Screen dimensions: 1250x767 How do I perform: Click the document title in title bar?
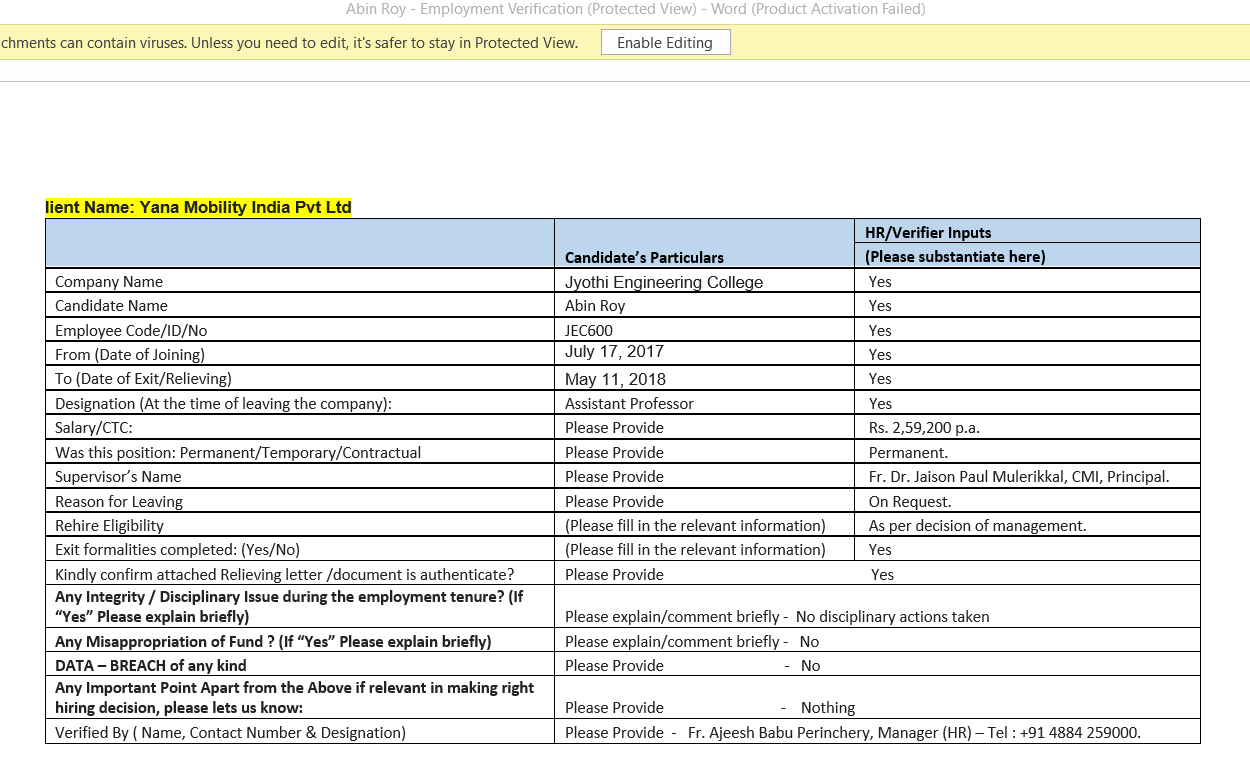click(635, 9)
